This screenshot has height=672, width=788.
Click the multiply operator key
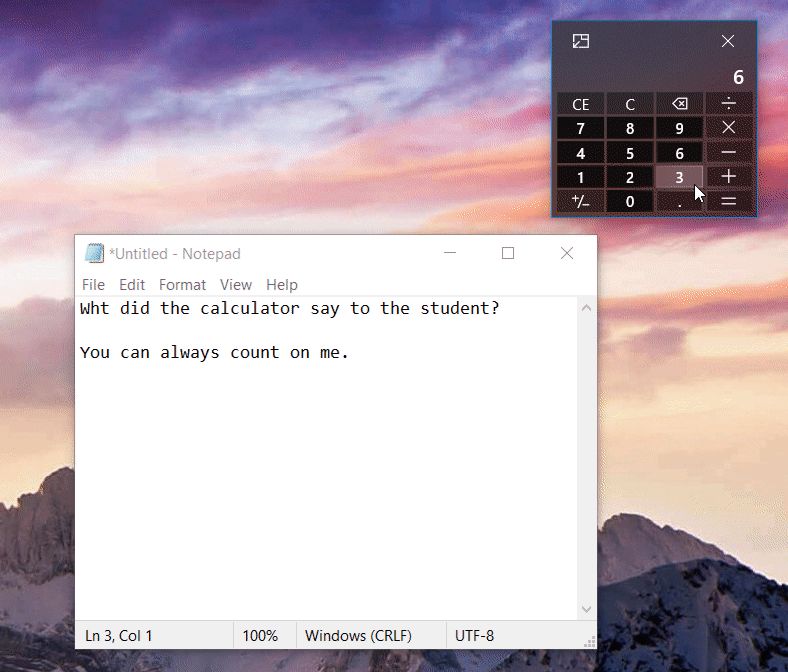point(729,128)
